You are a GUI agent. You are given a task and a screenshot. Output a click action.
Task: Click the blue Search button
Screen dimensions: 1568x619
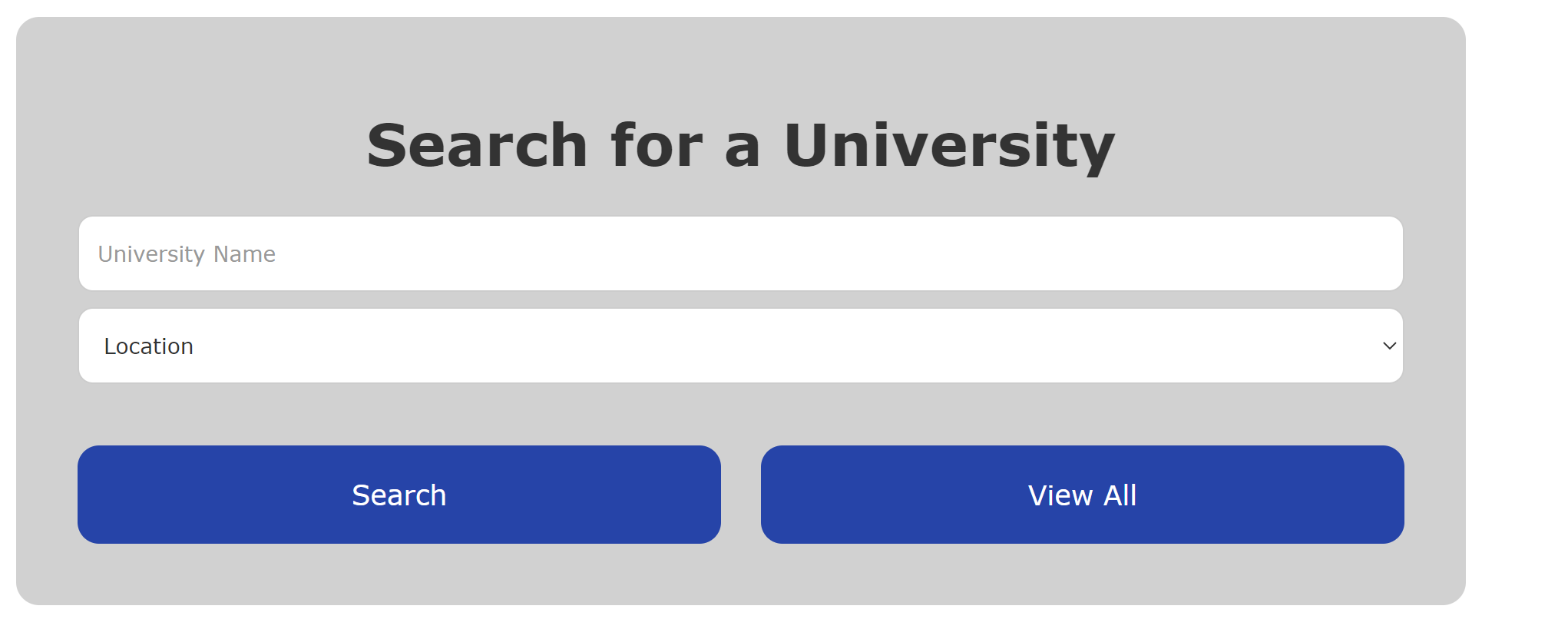399,495
